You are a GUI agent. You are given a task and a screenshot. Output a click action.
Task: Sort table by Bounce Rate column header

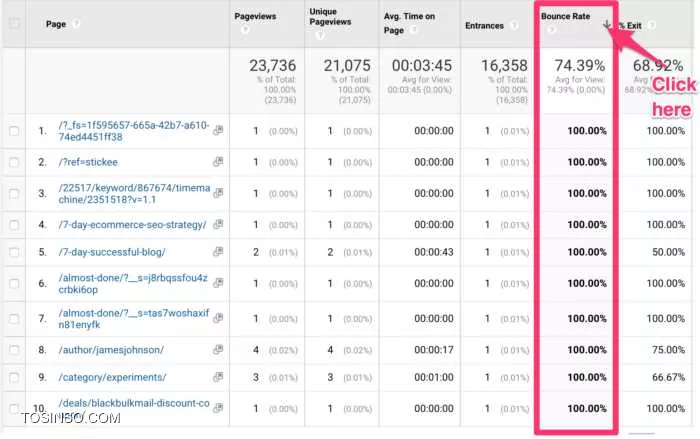pyautogui.click(x=566, y=16)
